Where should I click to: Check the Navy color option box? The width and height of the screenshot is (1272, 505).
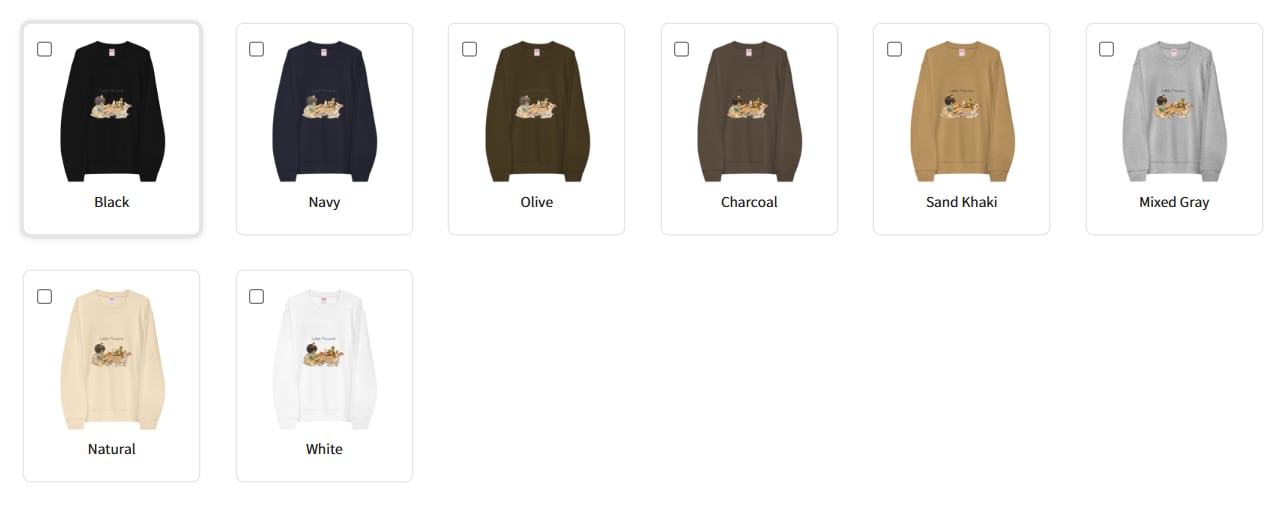pyautogui.click(x=257, y=49)
